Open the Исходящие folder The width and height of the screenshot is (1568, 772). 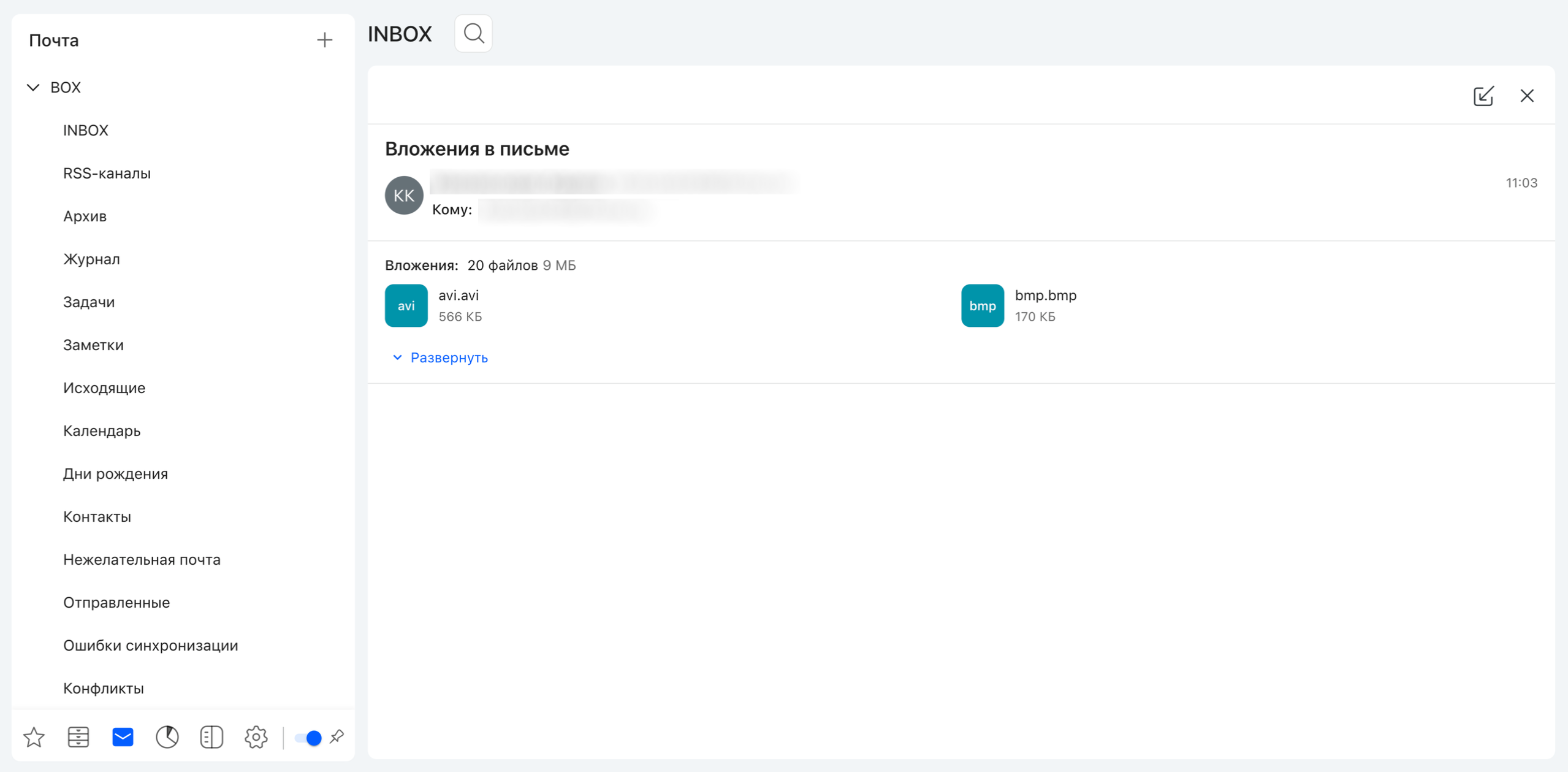(104, 388)
